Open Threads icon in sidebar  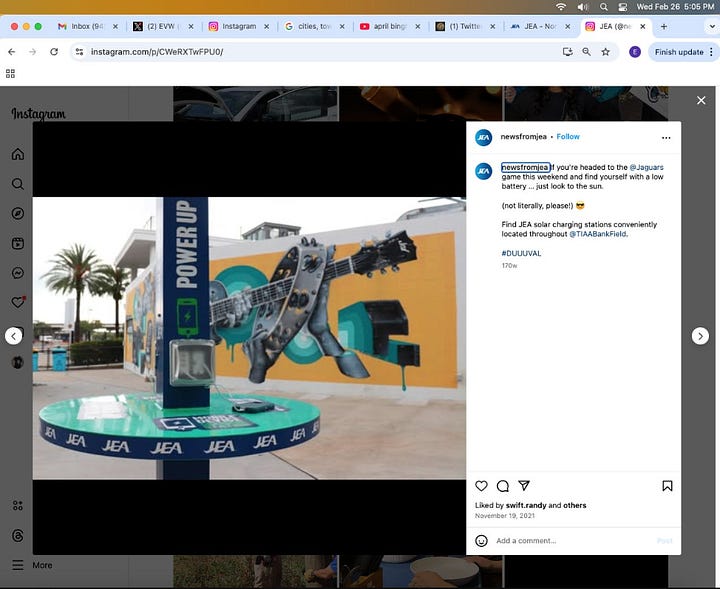click(17, 535)
